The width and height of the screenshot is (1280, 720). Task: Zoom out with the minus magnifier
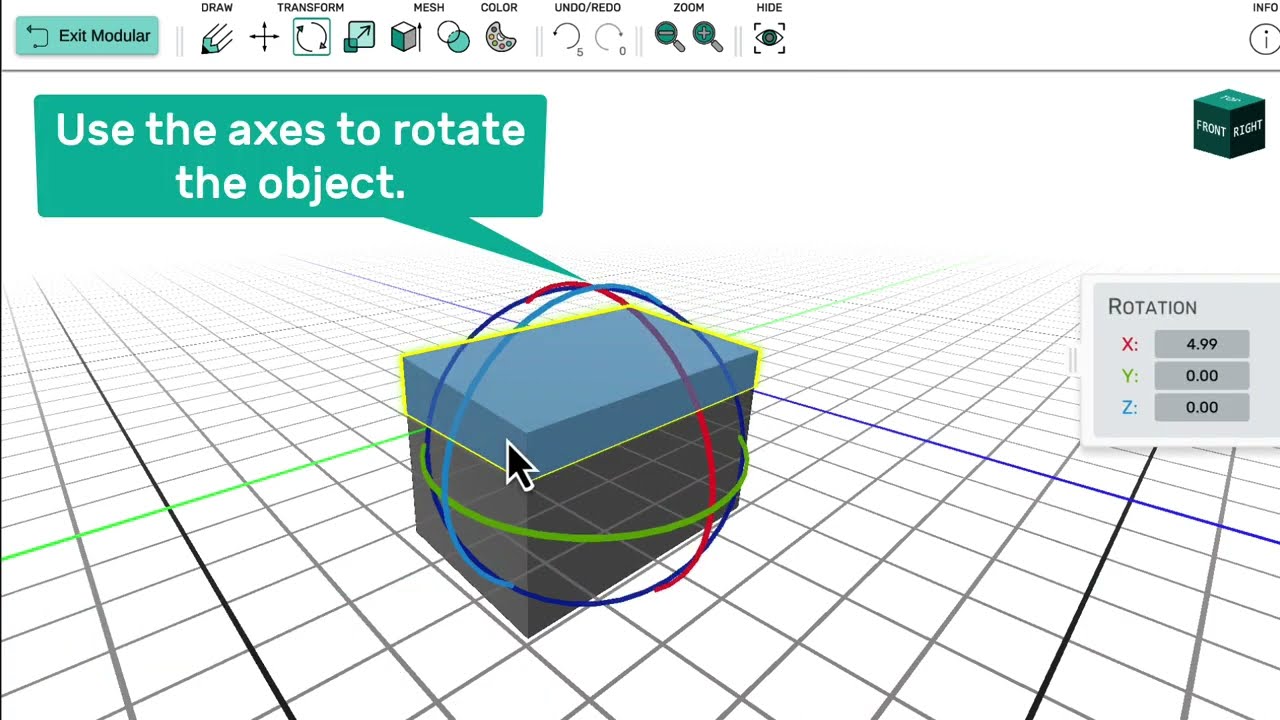669,38
